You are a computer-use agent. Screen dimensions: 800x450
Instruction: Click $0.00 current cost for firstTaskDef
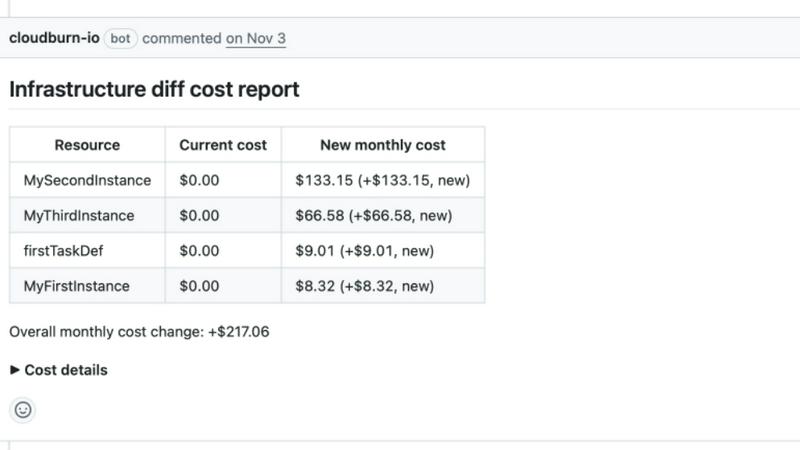pyautogui.click(x=223, y=251)
